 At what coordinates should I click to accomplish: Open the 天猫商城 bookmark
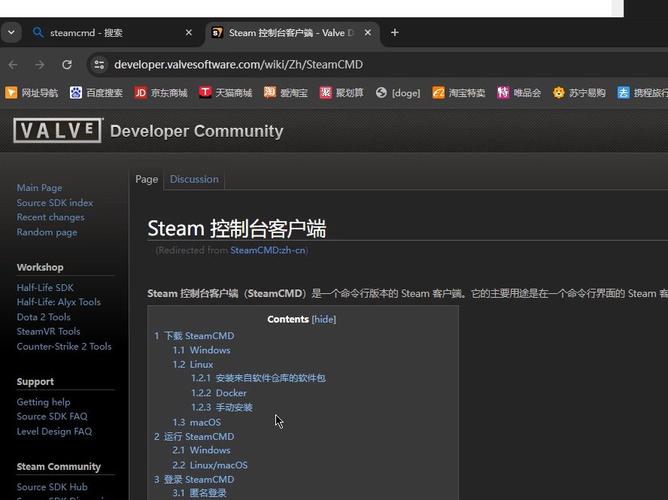pos(225,92)
